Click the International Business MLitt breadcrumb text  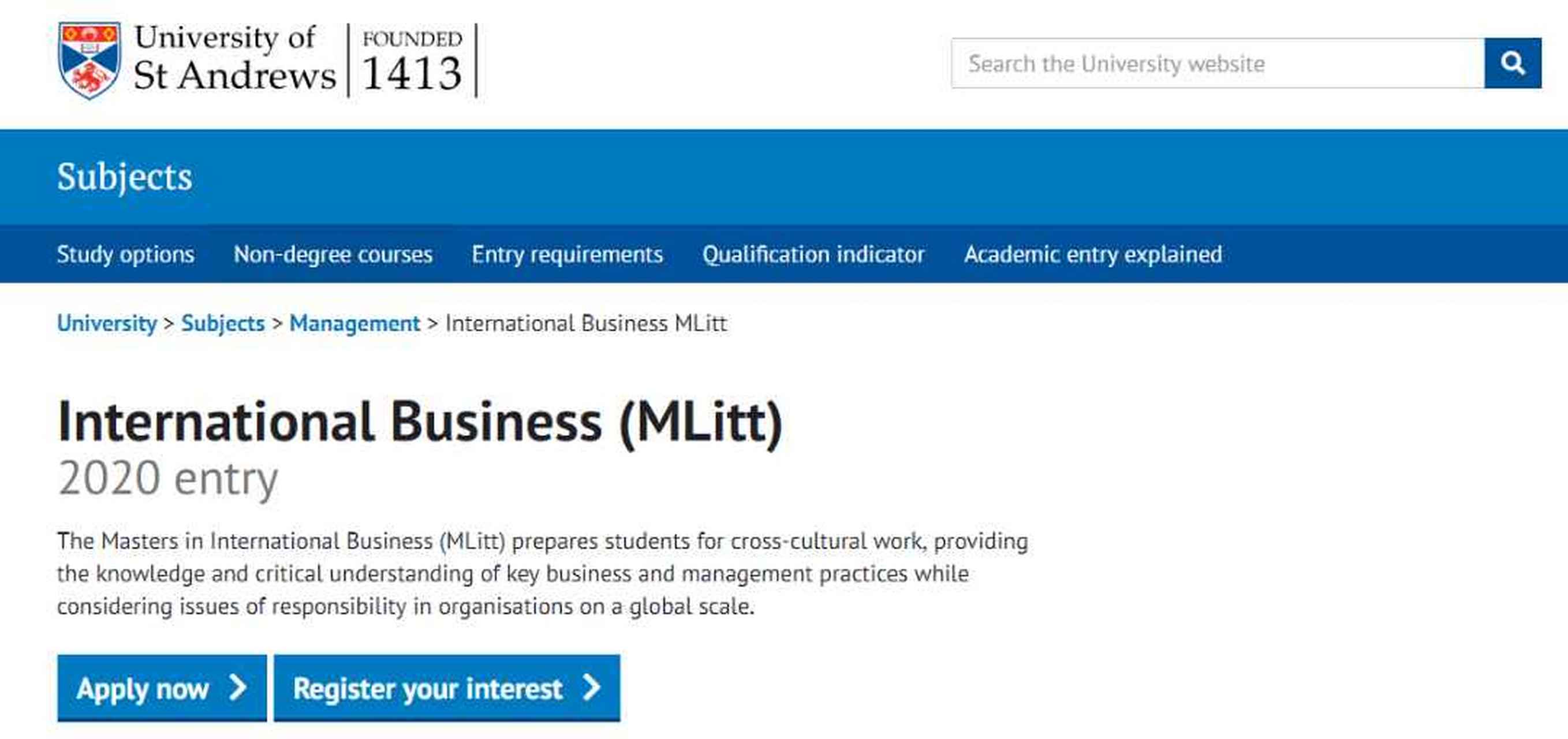coord(586,323)
